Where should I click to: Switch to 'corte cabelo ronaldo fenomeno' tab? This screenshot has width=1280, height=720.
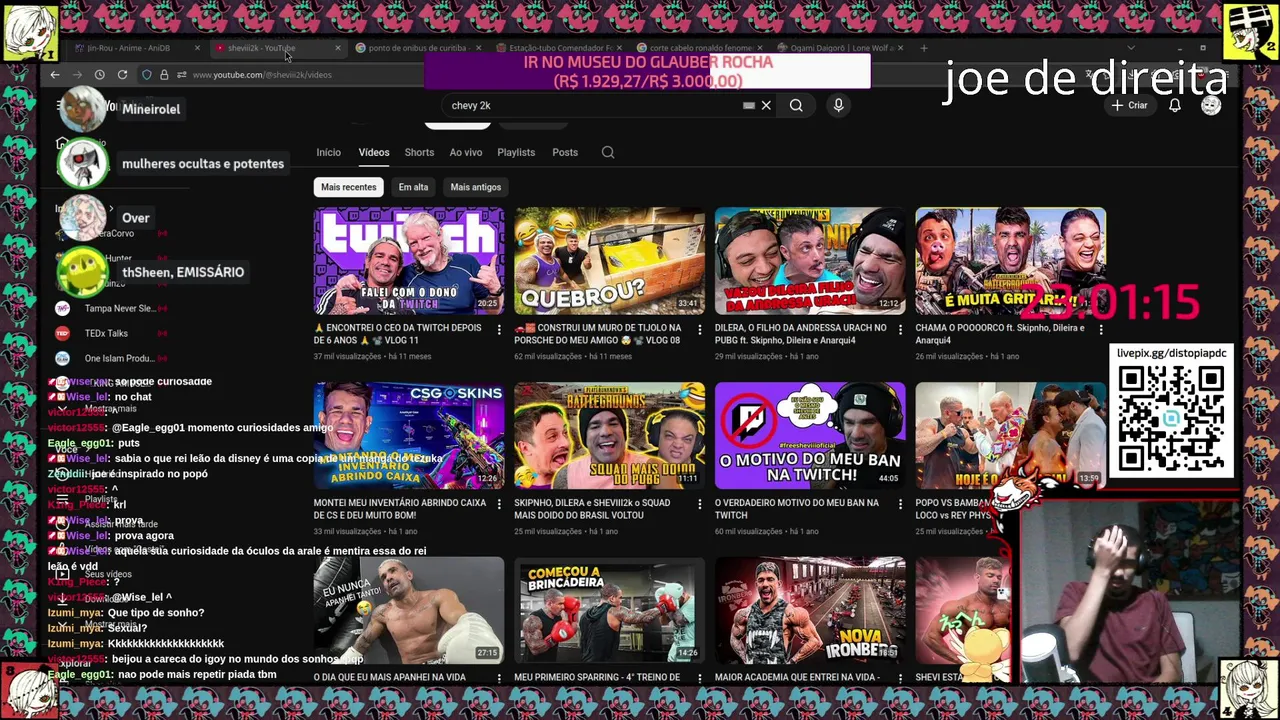pos(700,48)
